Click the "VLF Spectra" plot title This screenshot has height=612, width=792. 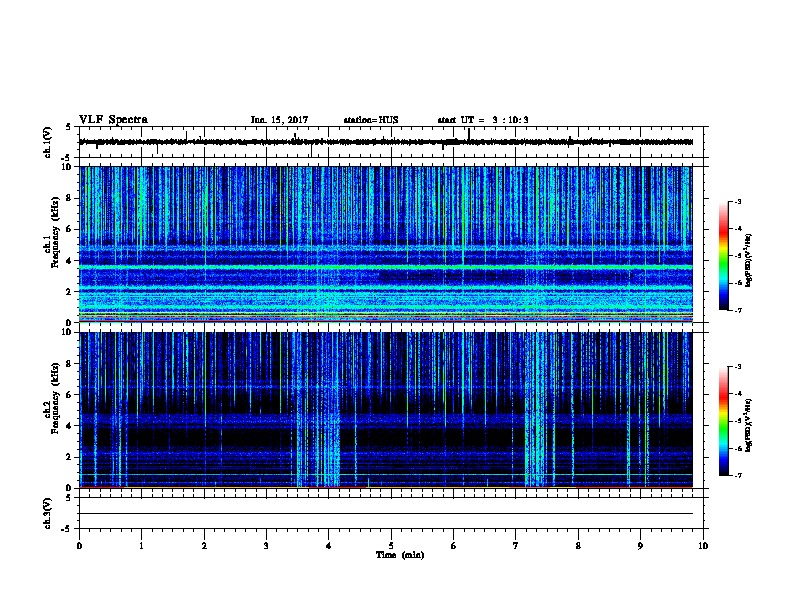click(113, 120)
